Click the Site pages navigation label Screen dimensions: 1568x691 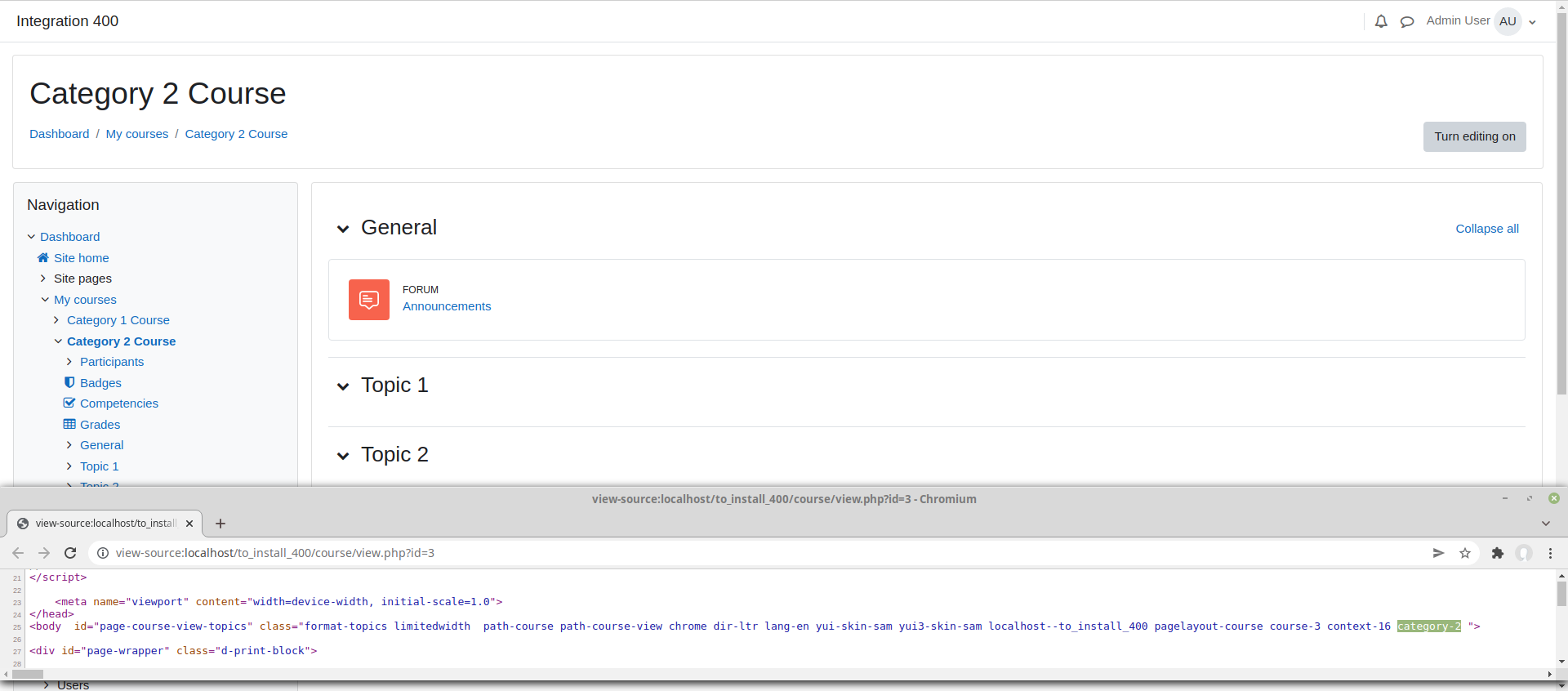click(82, 279)
